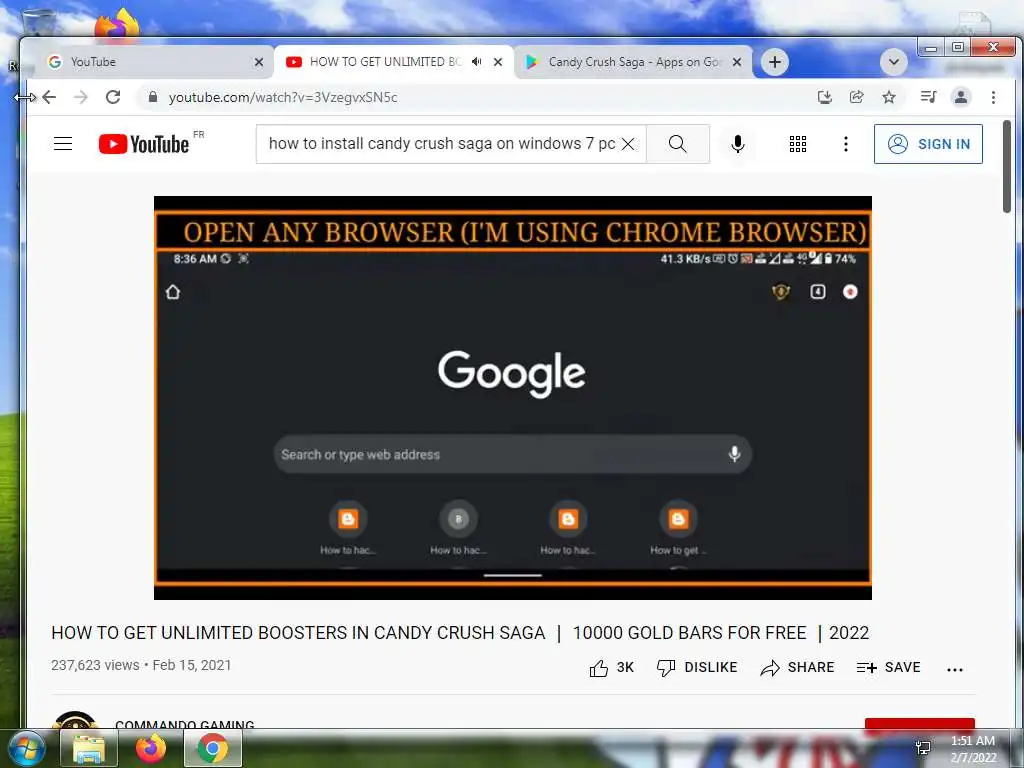Viewport: 1024px width, 768px height.
Task: Click network icon in system tray
Action: point(923,748)
